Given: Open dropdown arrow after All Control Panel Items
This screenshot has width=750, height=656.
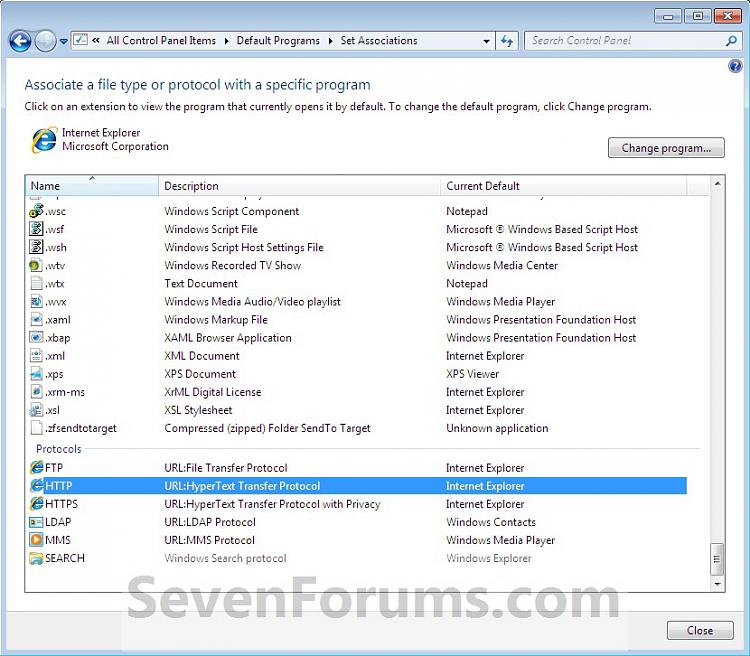Looking at the screenshot, I should click(x=227, y=41).
